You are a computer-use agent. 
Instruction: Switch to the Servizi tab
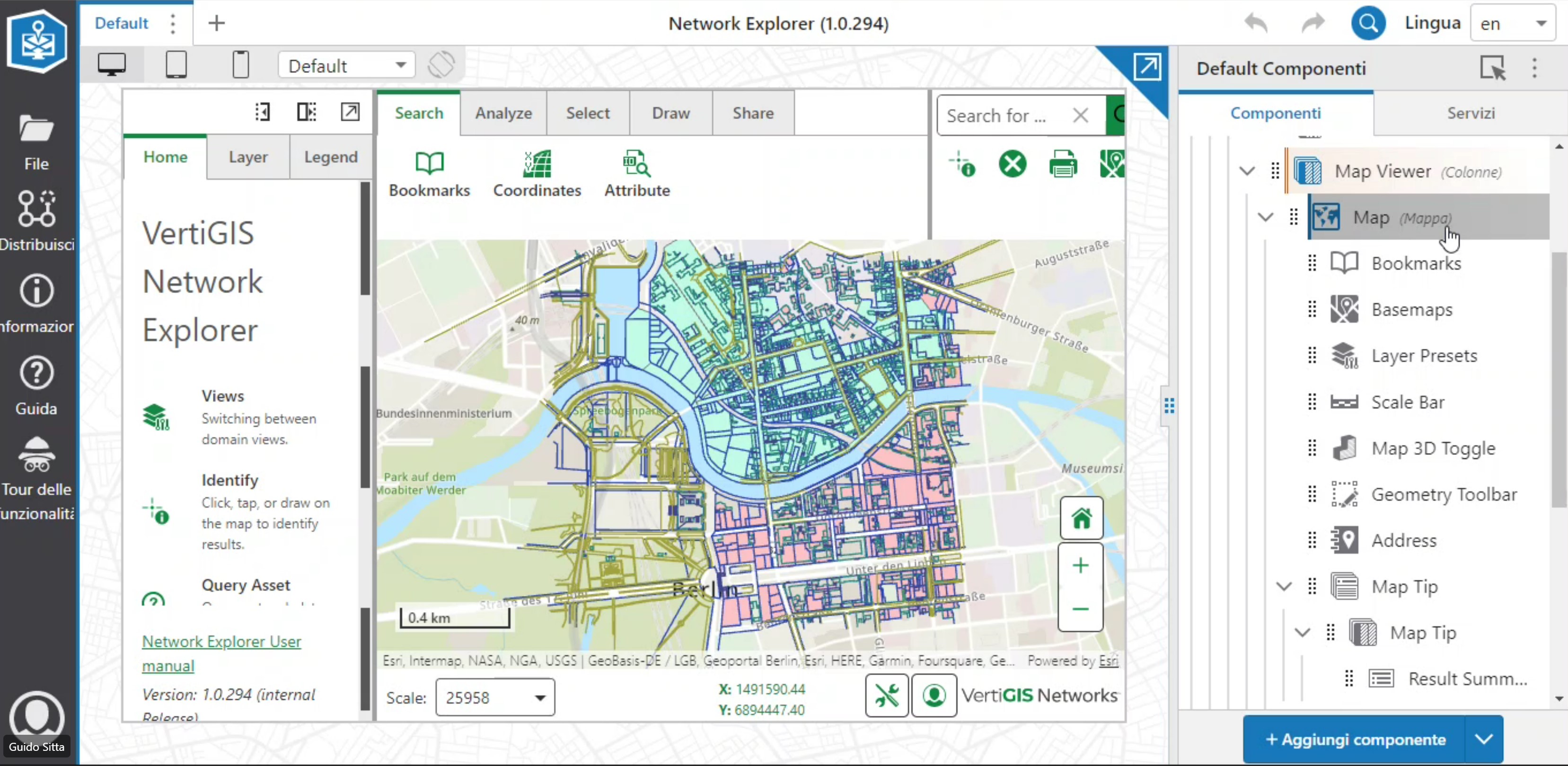tap(1471, 113)
